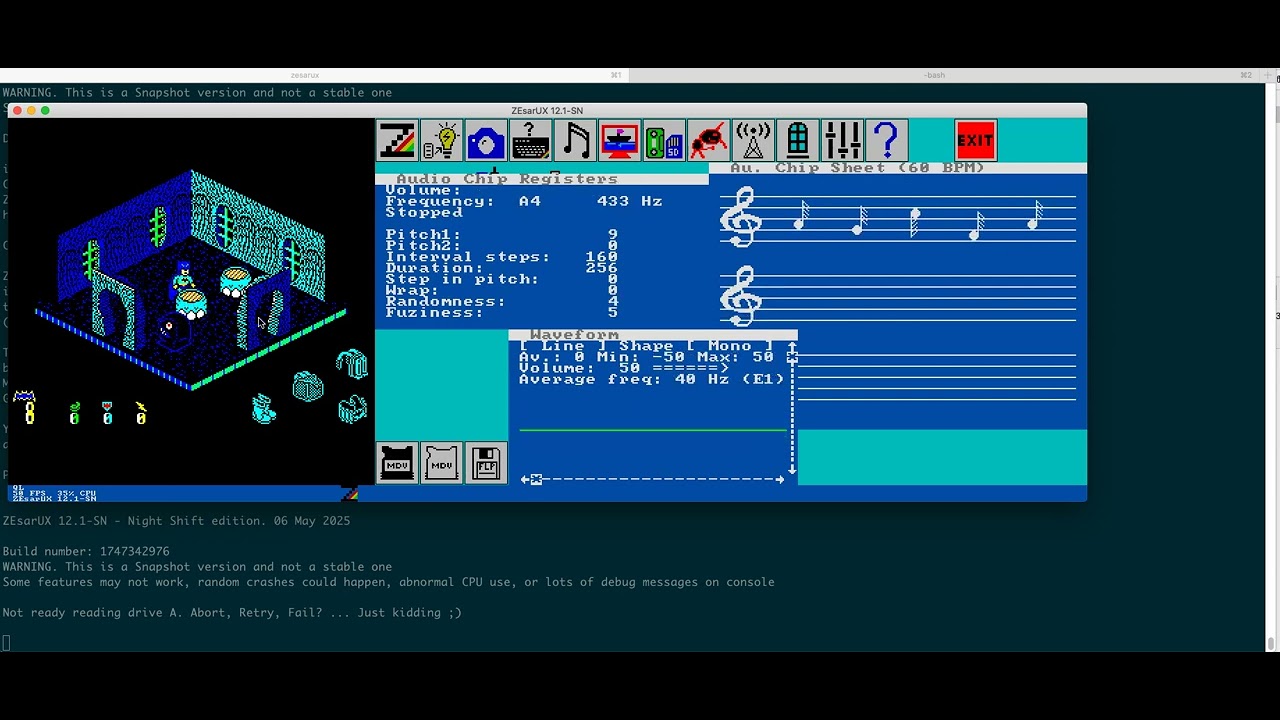Click the second light MDV microdrive icon
The image size is (1280, 720).
pos(441,463)
